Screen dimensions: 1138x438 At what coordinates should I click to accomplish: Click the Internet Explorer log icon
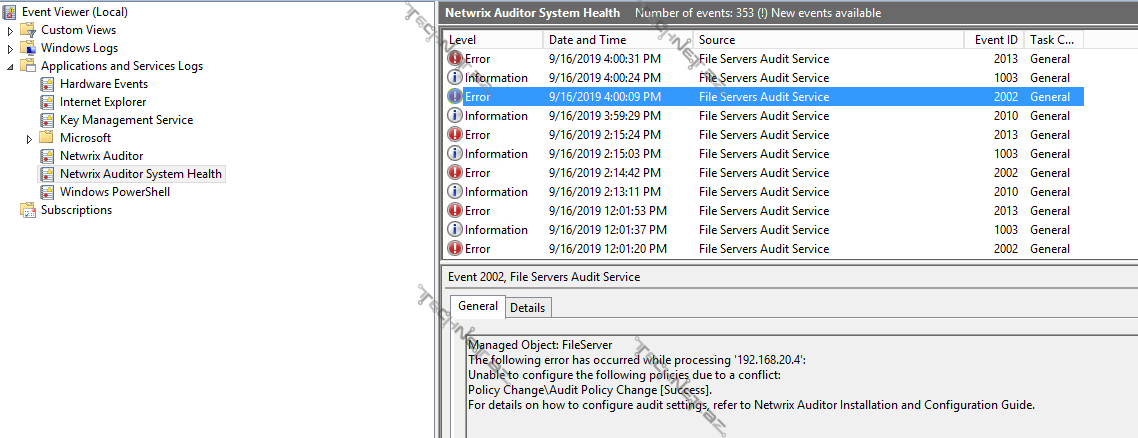[47, 102]
